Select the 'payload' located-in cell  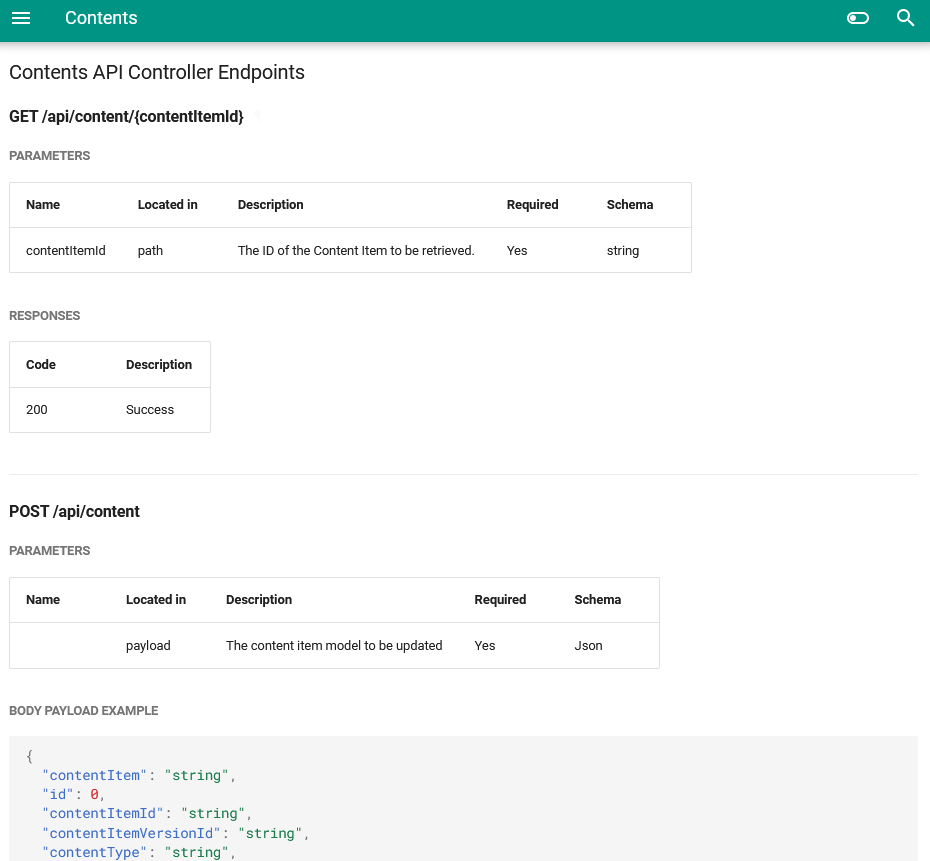pyautogui.click(x=148, y=645)
